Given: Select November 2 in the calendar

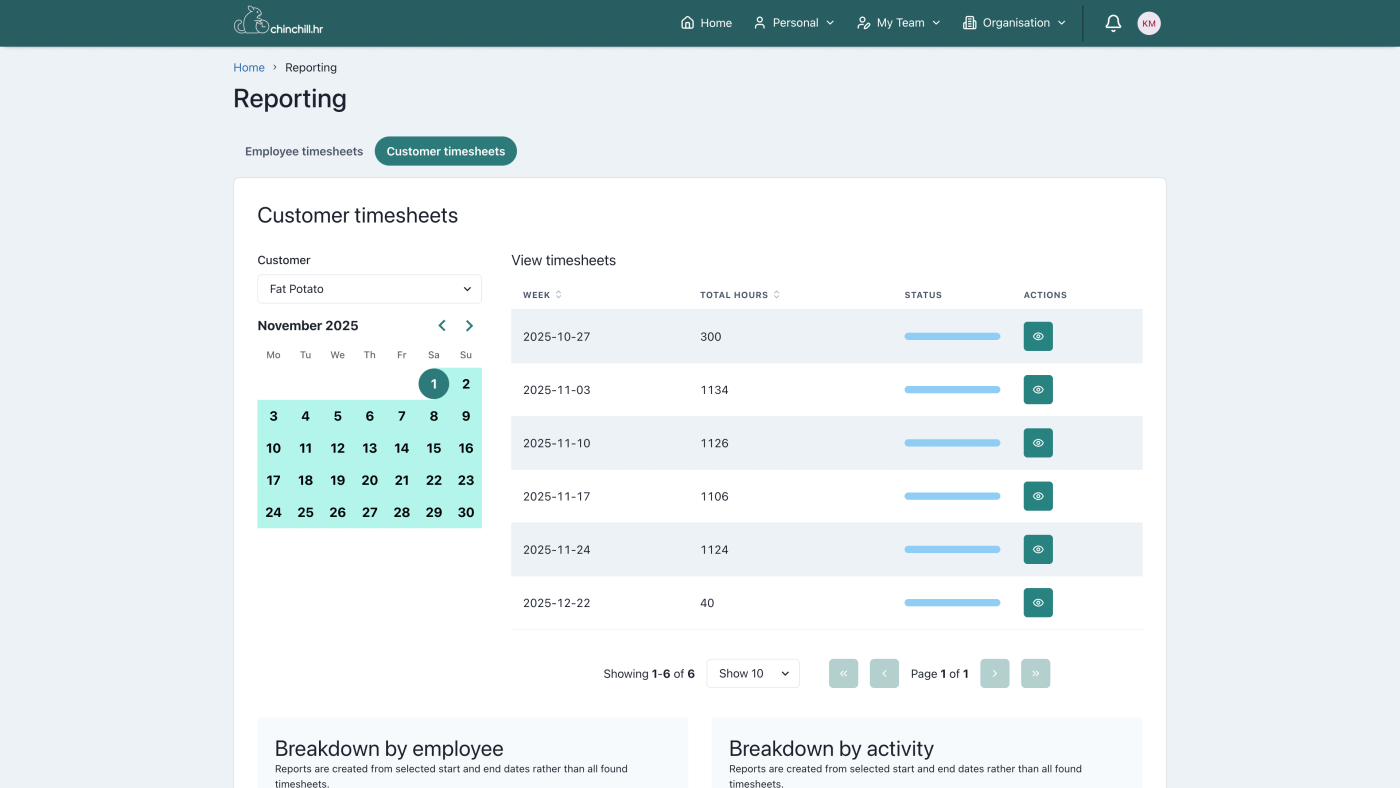Looking at the screenshot, I should (x=466, y=384).
